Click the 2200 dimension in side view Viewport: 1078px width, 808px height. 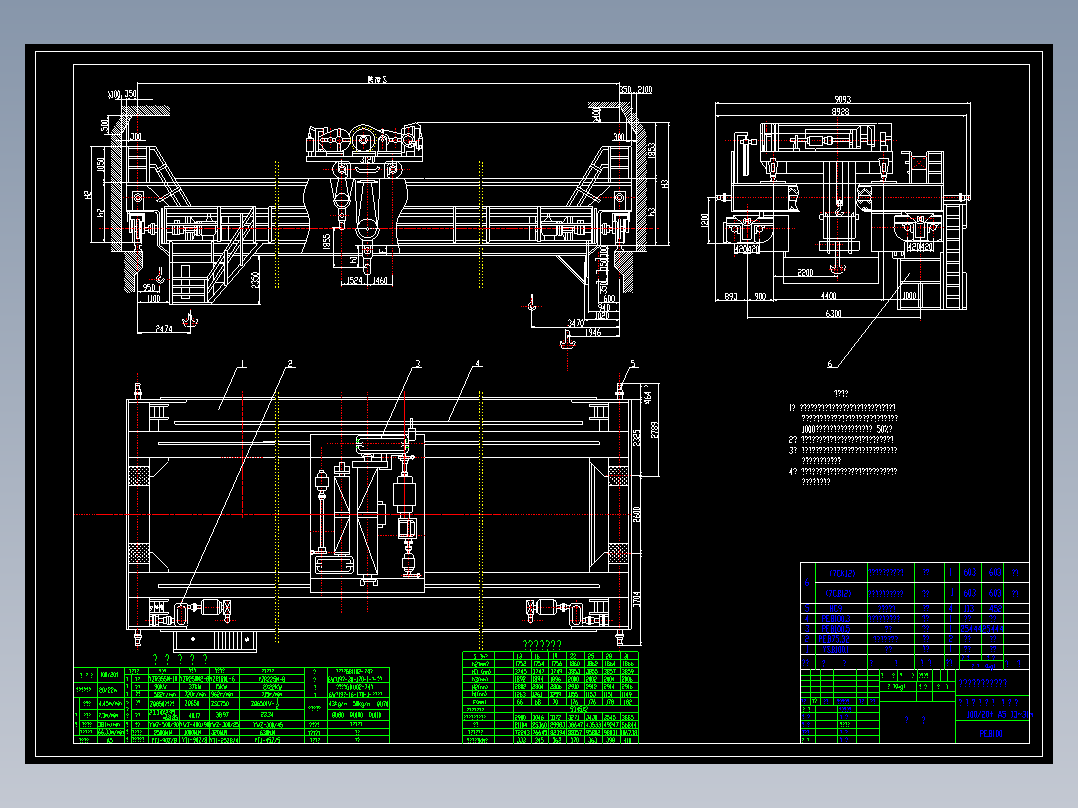coord(805,273)
